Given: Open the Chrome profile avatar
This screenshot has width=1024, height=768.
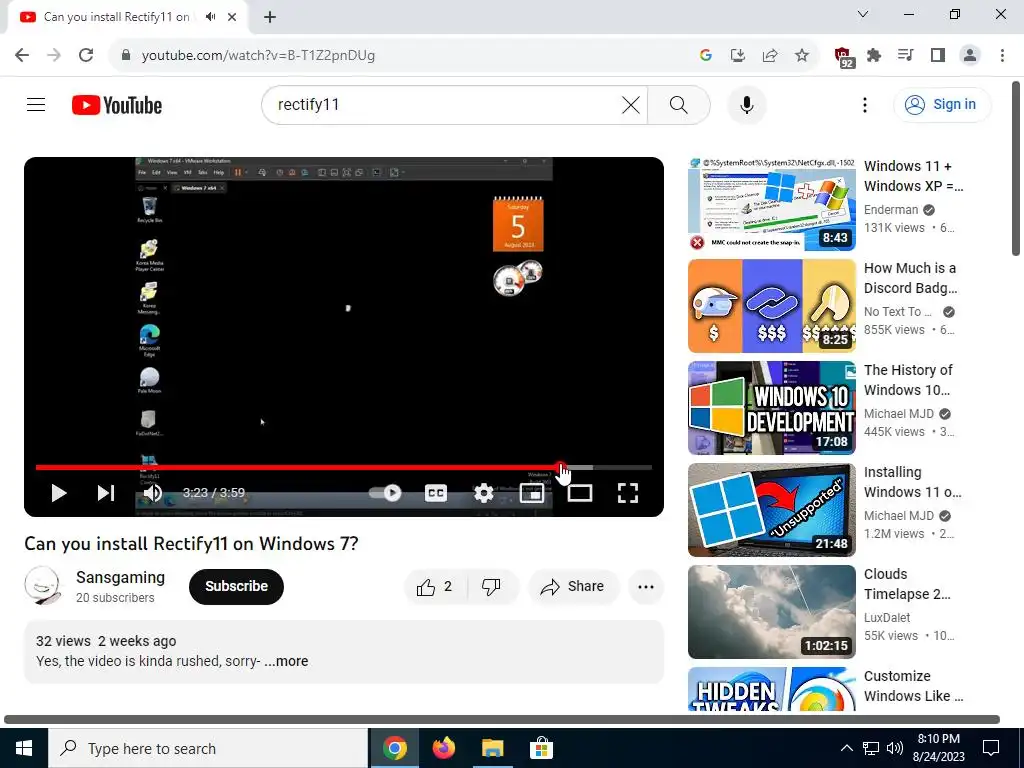Looking at the screenshot, I should (x=970, y=55).
